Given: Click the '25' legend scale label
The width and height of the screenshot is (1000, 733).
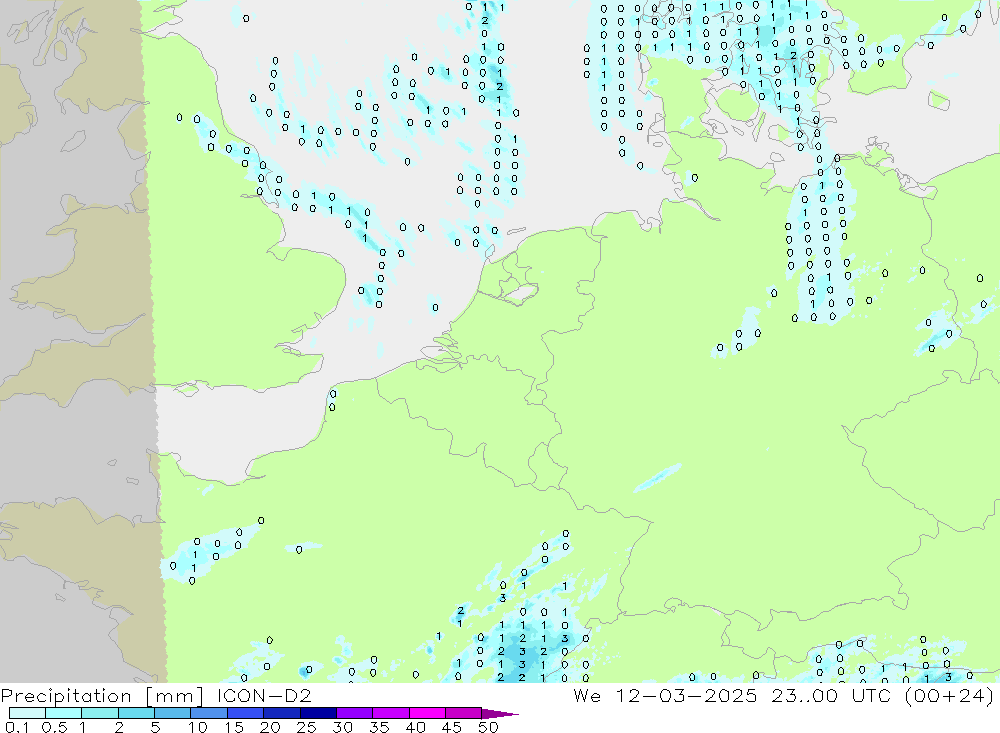Looking at the screenshot, I should 306,727.
